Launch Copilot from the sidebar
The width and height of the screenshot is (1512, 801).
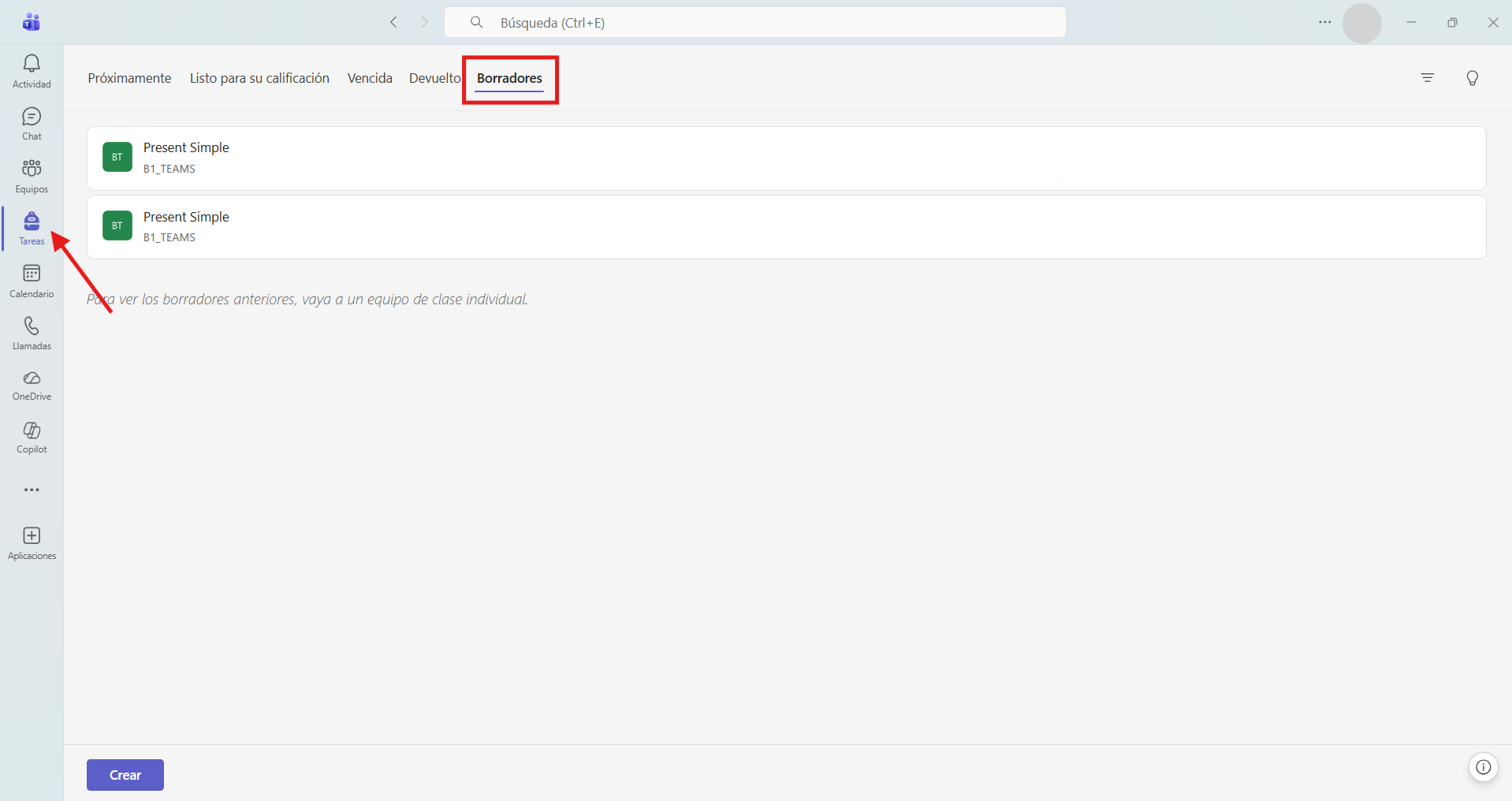click(32, 438)
